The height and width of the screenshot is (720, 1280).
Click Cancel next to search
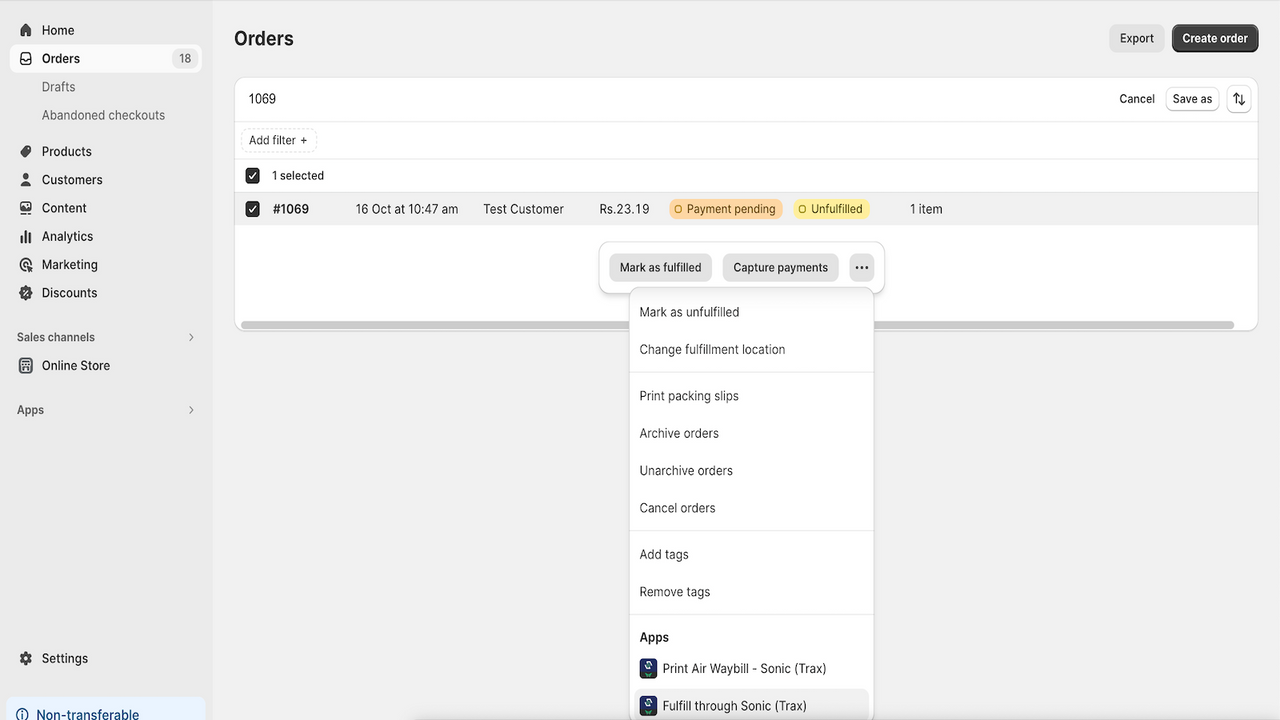coord(1137,99)
